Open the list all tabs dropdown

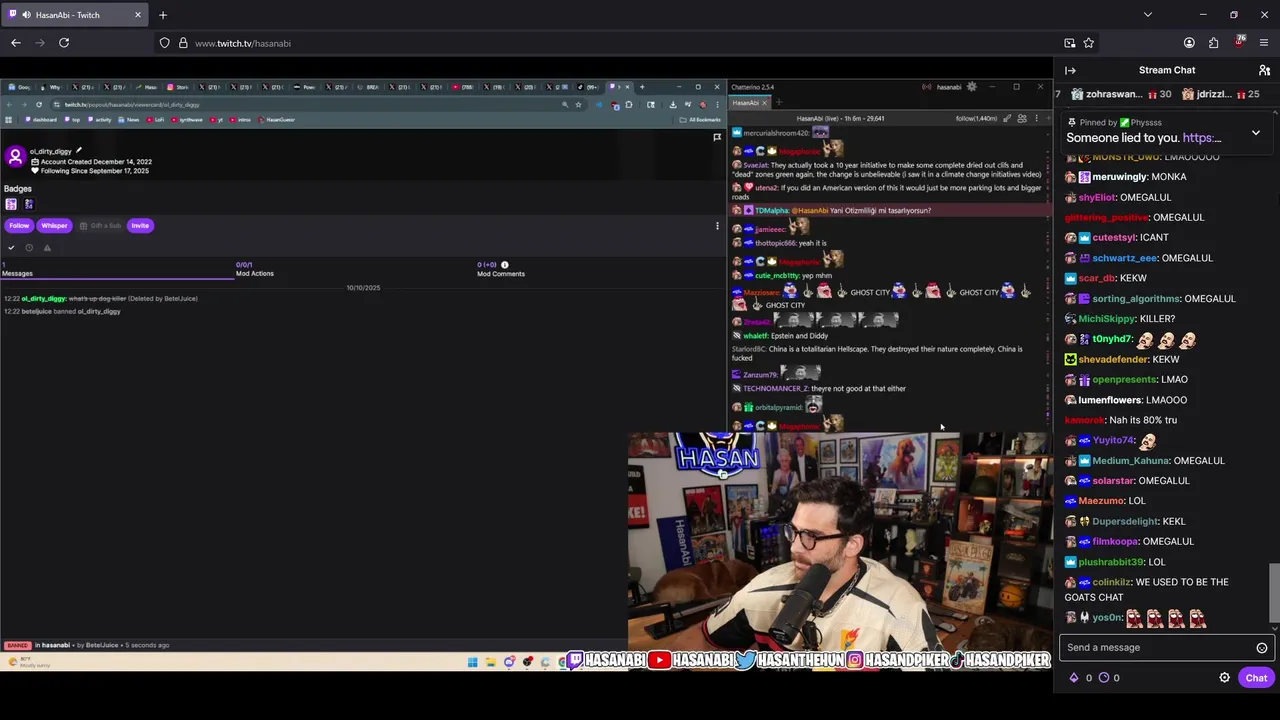pyautogui.click(x=1147, y=15)
